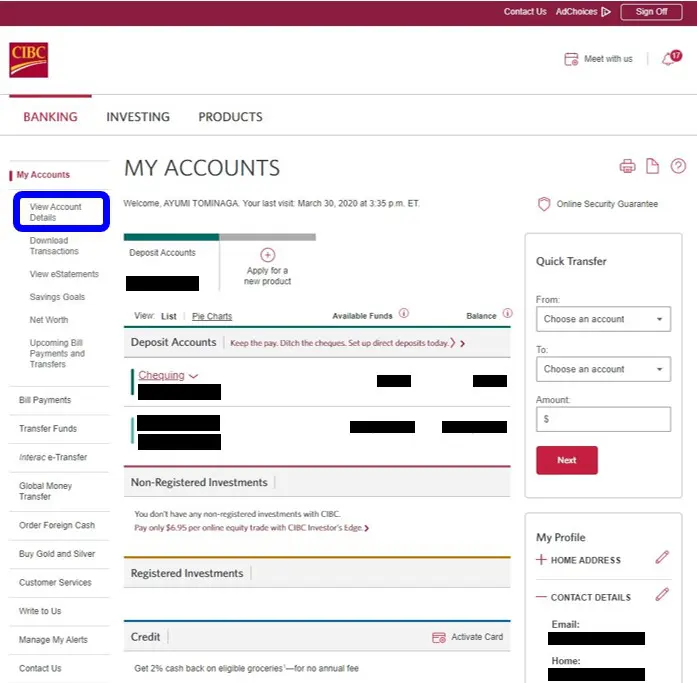Go to Customer Services
The height and width of the screenshot is (683, 697).
55,582
